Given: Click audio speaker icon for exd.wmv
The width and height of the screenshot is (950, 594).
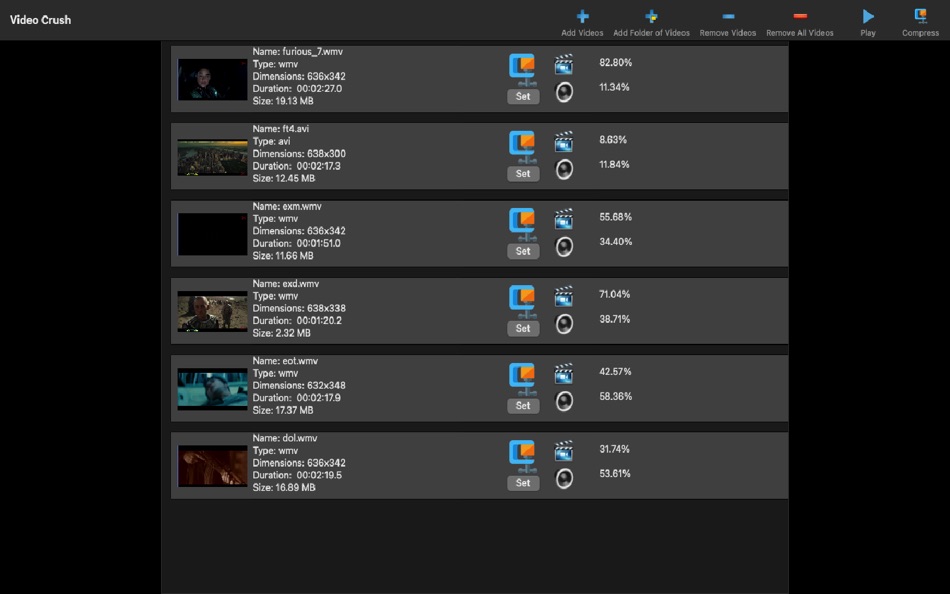Looking at the screenshot, I should click(x=564, y=324).
